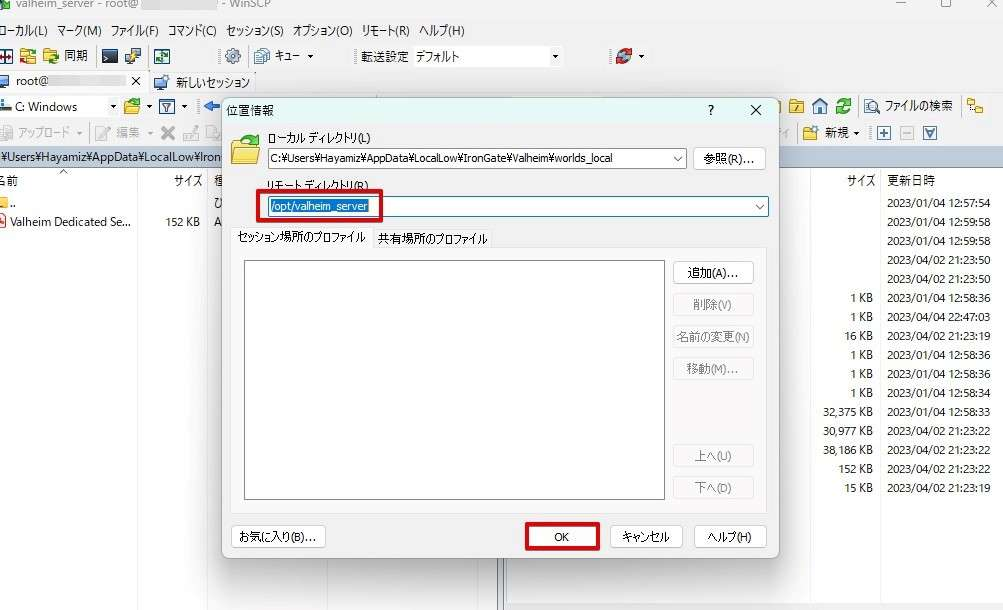Click the plus select-files icon in remote toolbar
The image size is (1003, 610).
tap(884, 133)
